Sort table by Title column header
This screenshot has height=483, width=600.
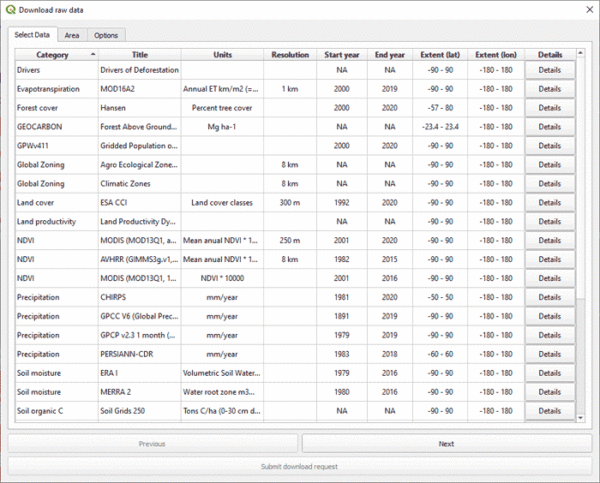(140, 55)
